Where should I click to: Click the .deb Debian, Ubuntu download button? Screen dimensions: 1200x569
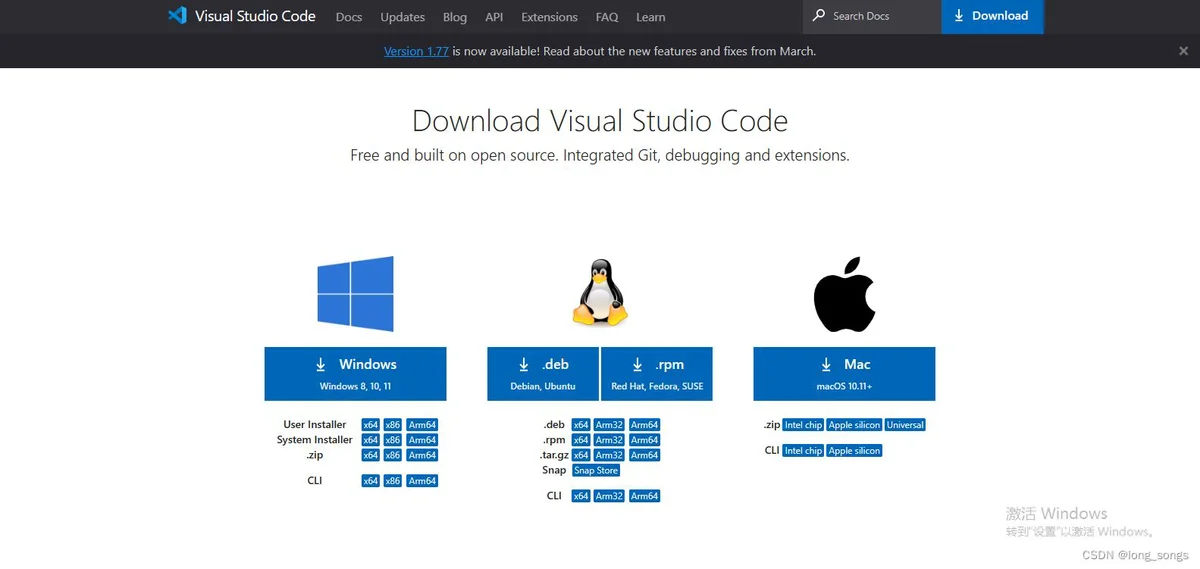tap(543, 374)
